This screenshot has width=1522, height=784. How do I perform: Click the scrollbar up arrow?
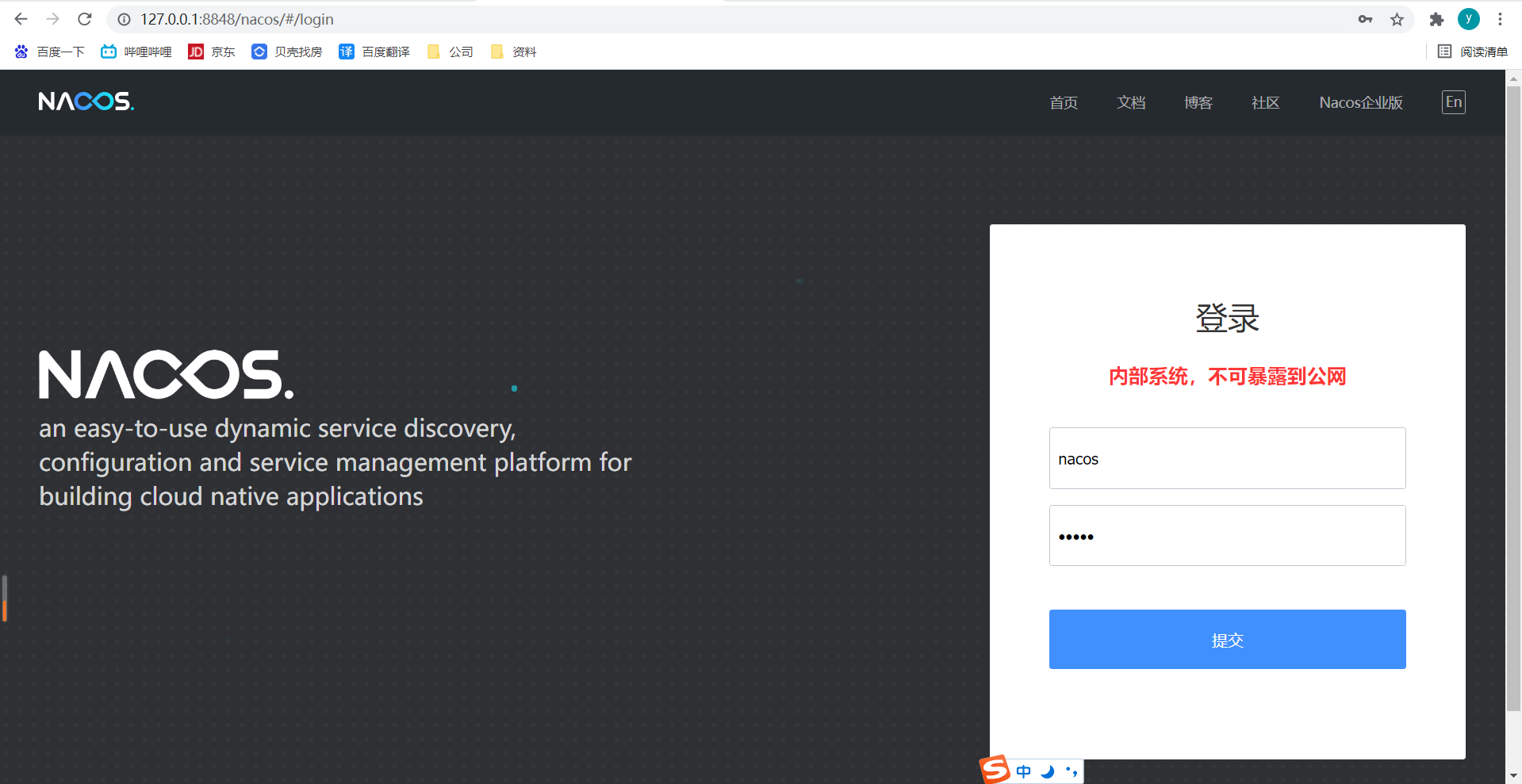1514,78
